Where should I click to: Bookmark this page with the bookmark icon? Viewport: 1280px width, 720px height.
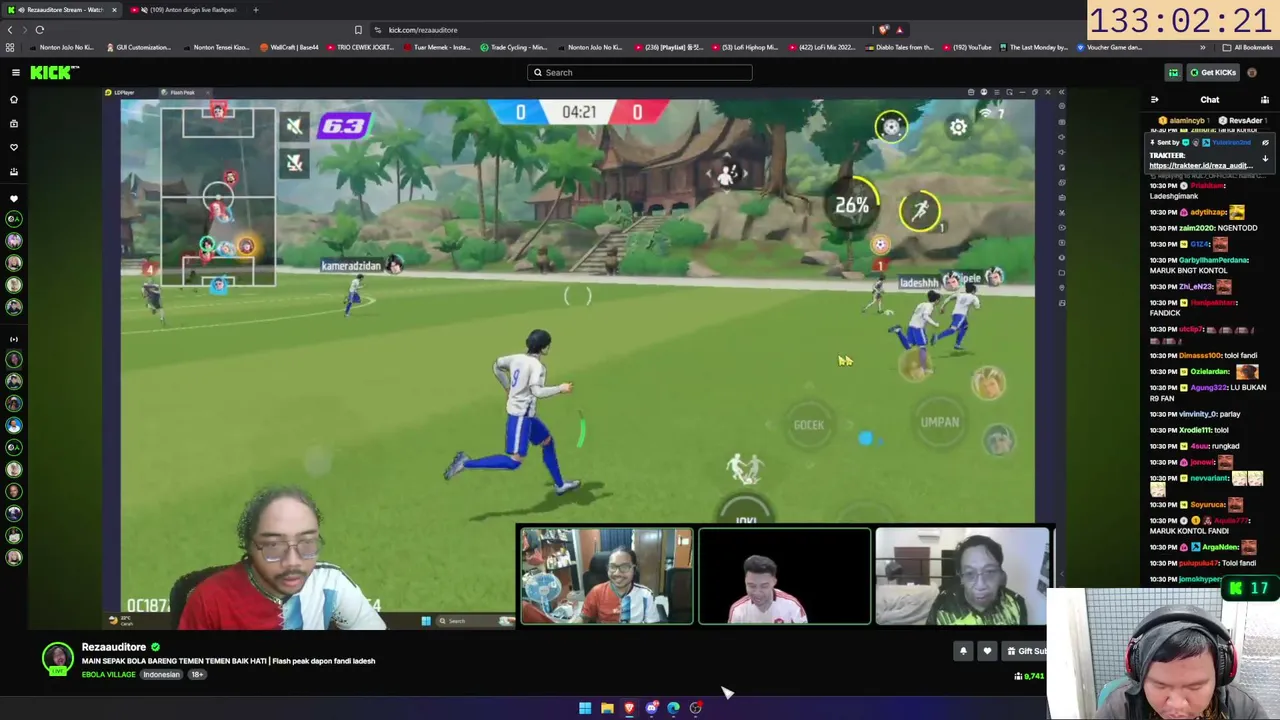pyautogui.click(x=358, y=30)
